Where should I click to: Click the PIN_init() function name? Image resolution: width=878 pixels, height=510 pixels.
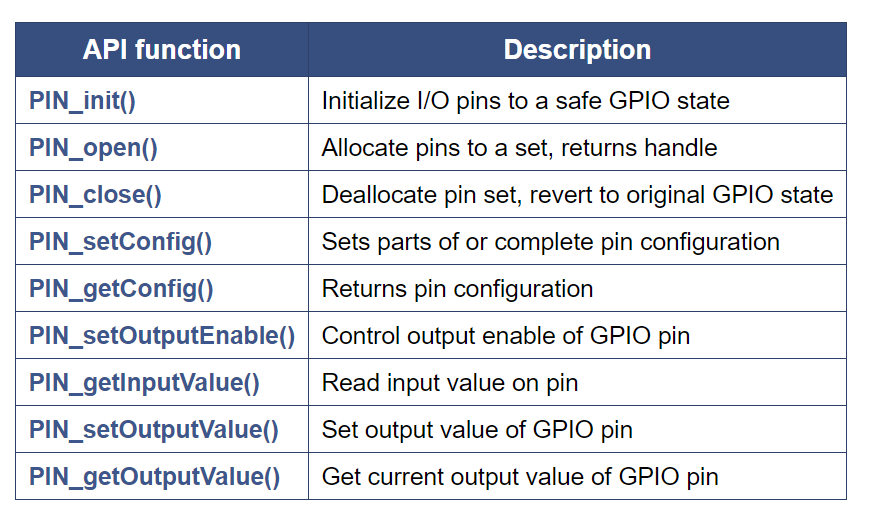80,101
